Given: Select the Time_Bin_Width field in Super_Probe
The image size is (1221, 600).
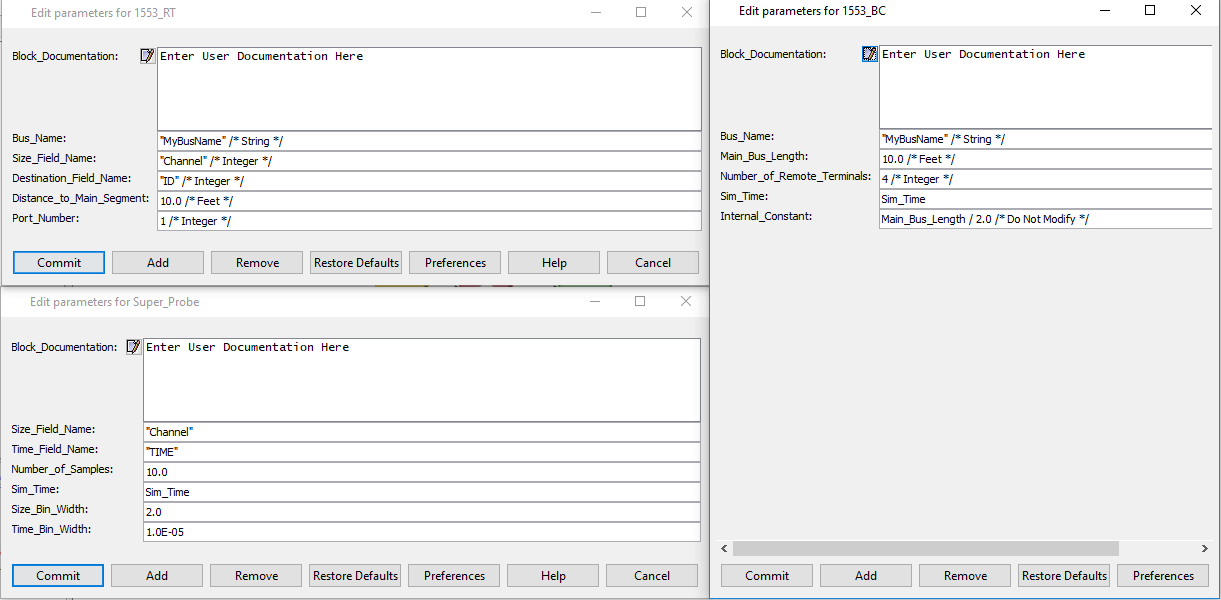Looking at the screenshot, I should [421, 532].
